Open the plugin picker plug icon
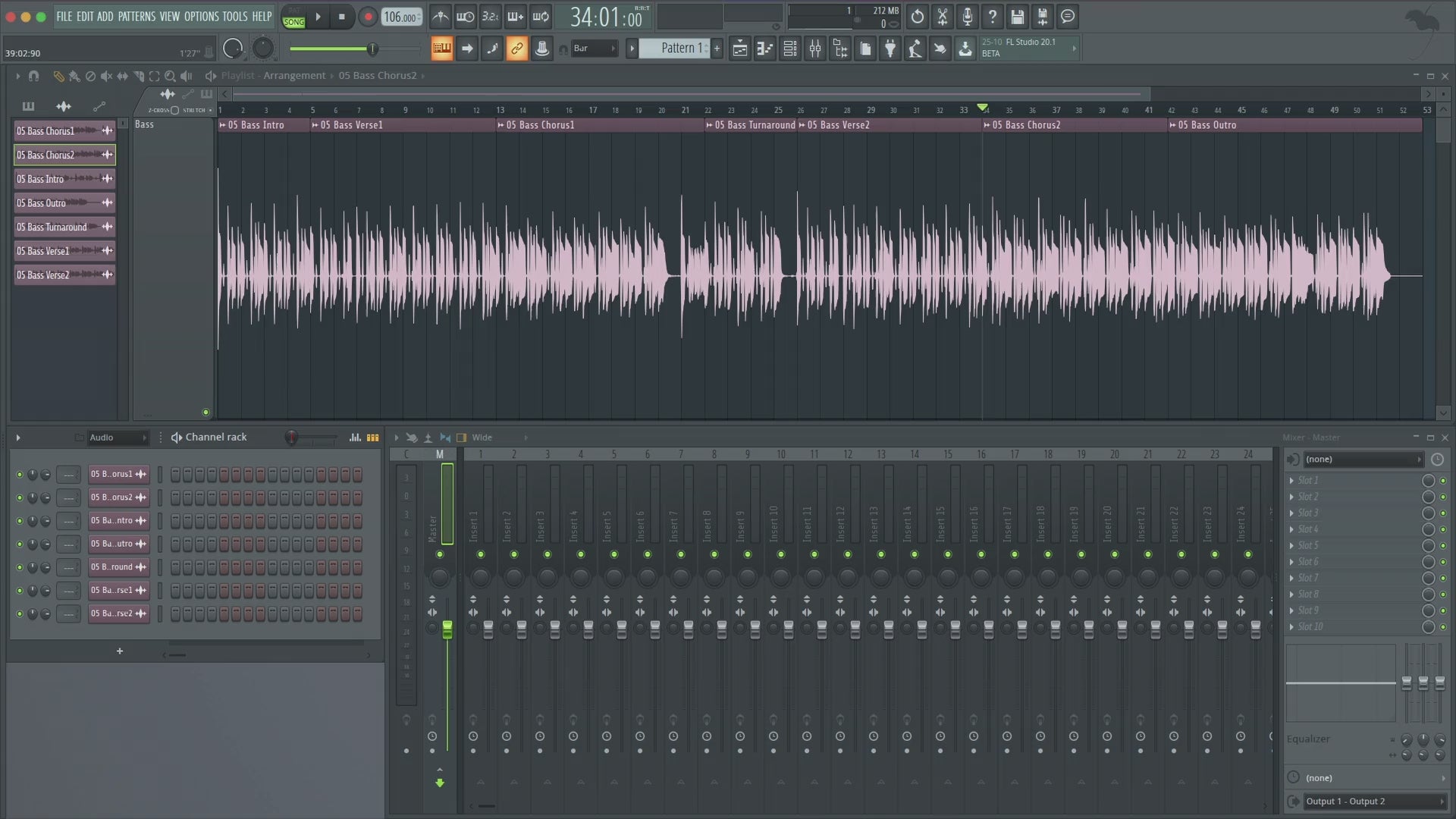Image resolution: width=1456 pixels, height=819 pixels. click(890, 49)
